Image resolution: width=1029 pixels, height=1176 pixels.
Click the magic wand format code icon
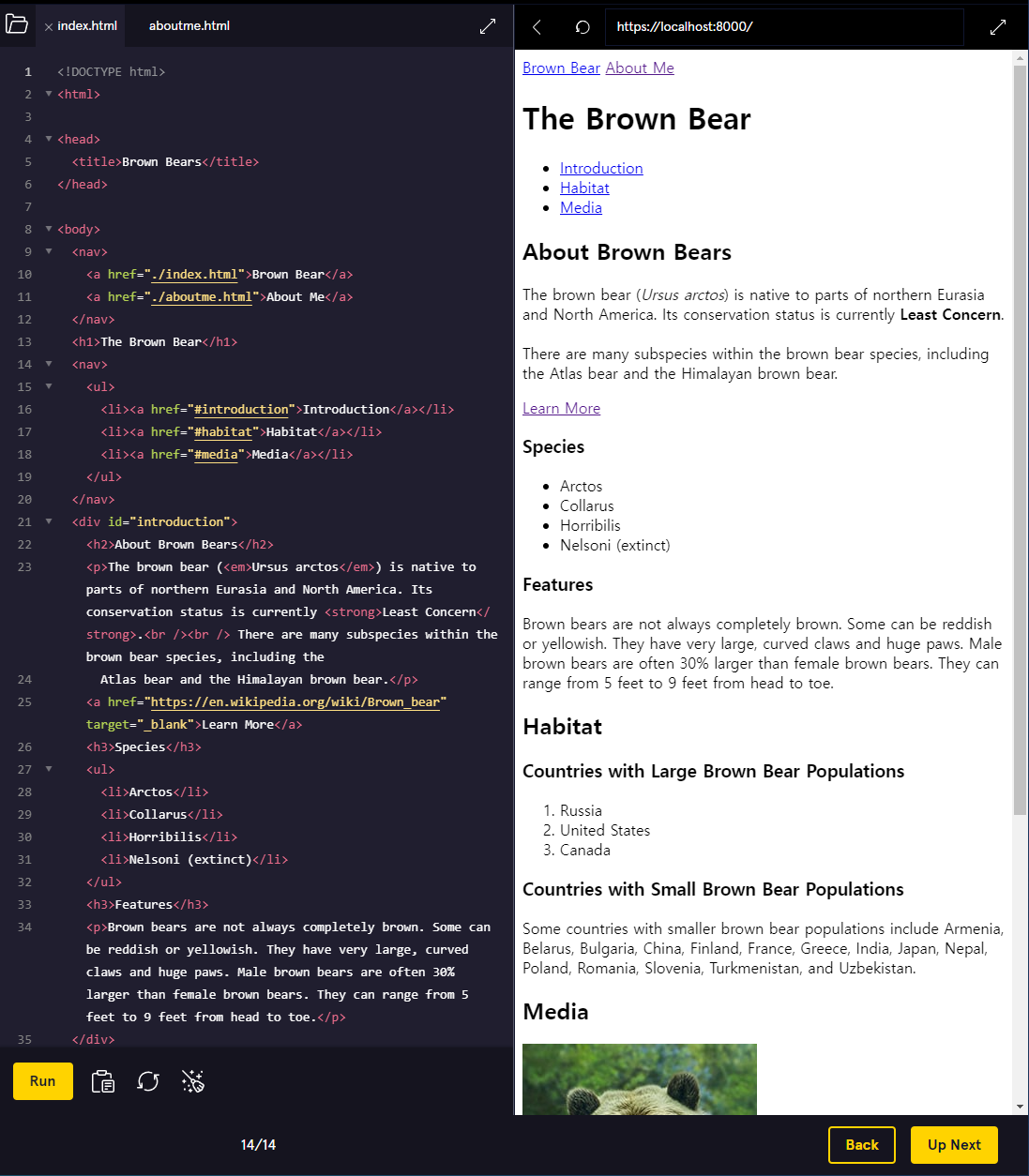click(193, 1081)
